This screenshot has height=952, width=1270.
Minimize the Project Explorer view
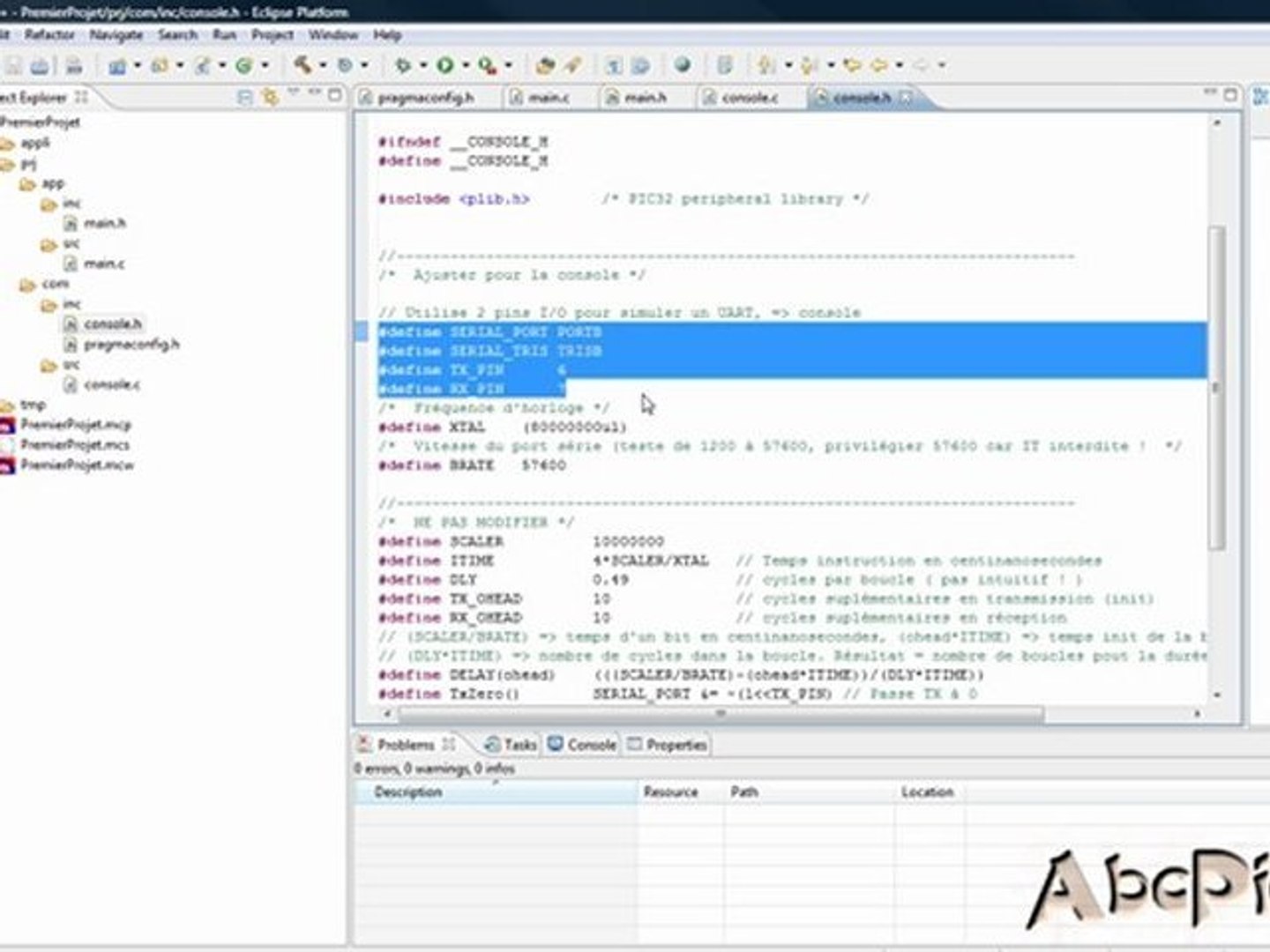pos(314,93)
